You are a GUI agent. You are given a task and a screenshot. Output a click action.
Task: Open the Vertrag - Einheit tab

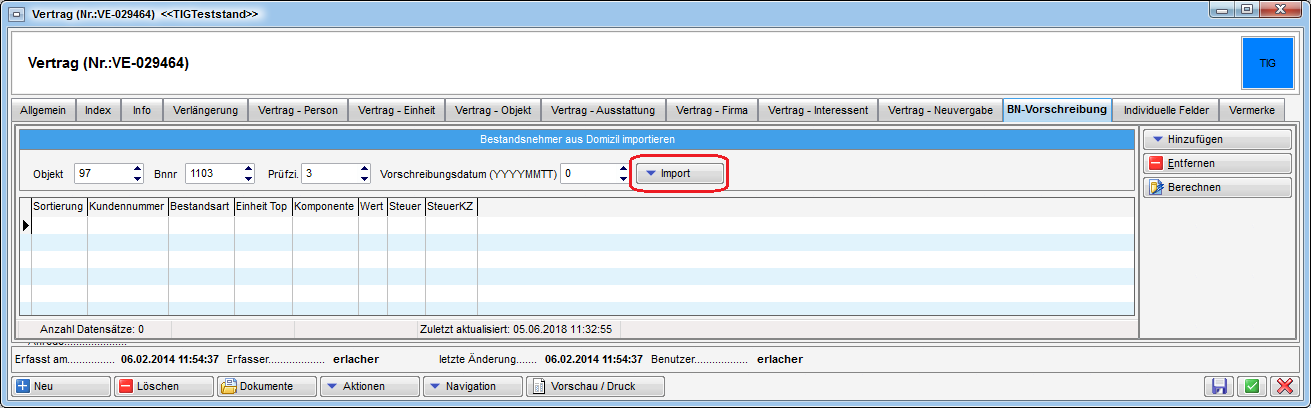[396, 110]
